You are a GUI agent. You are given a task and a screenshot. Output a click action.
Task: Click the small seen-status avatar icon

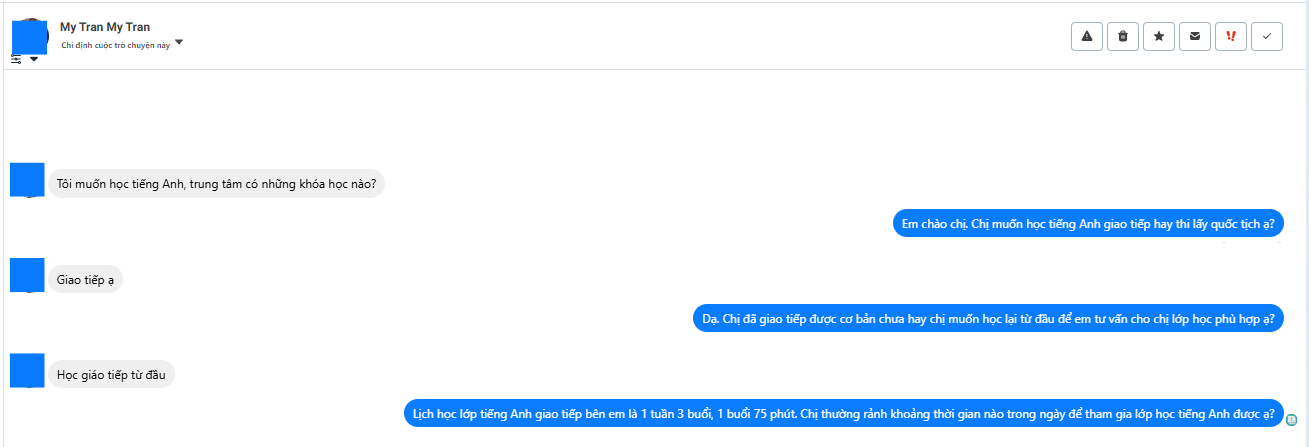coord(1292,420)
